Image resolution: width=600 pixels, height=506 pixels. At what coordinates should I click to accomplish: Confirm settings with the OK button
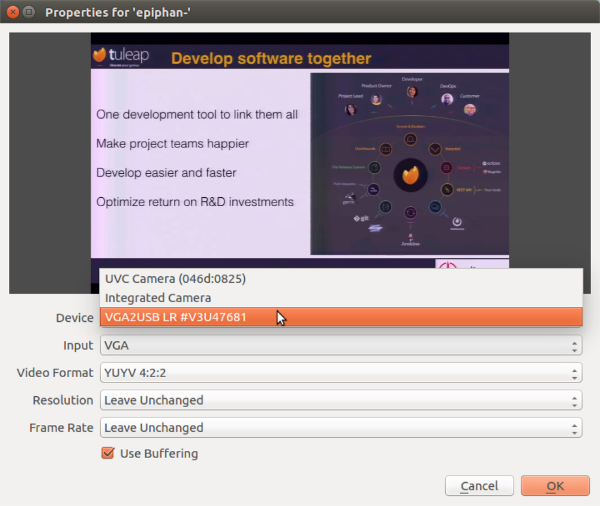(x=555, y=486)
